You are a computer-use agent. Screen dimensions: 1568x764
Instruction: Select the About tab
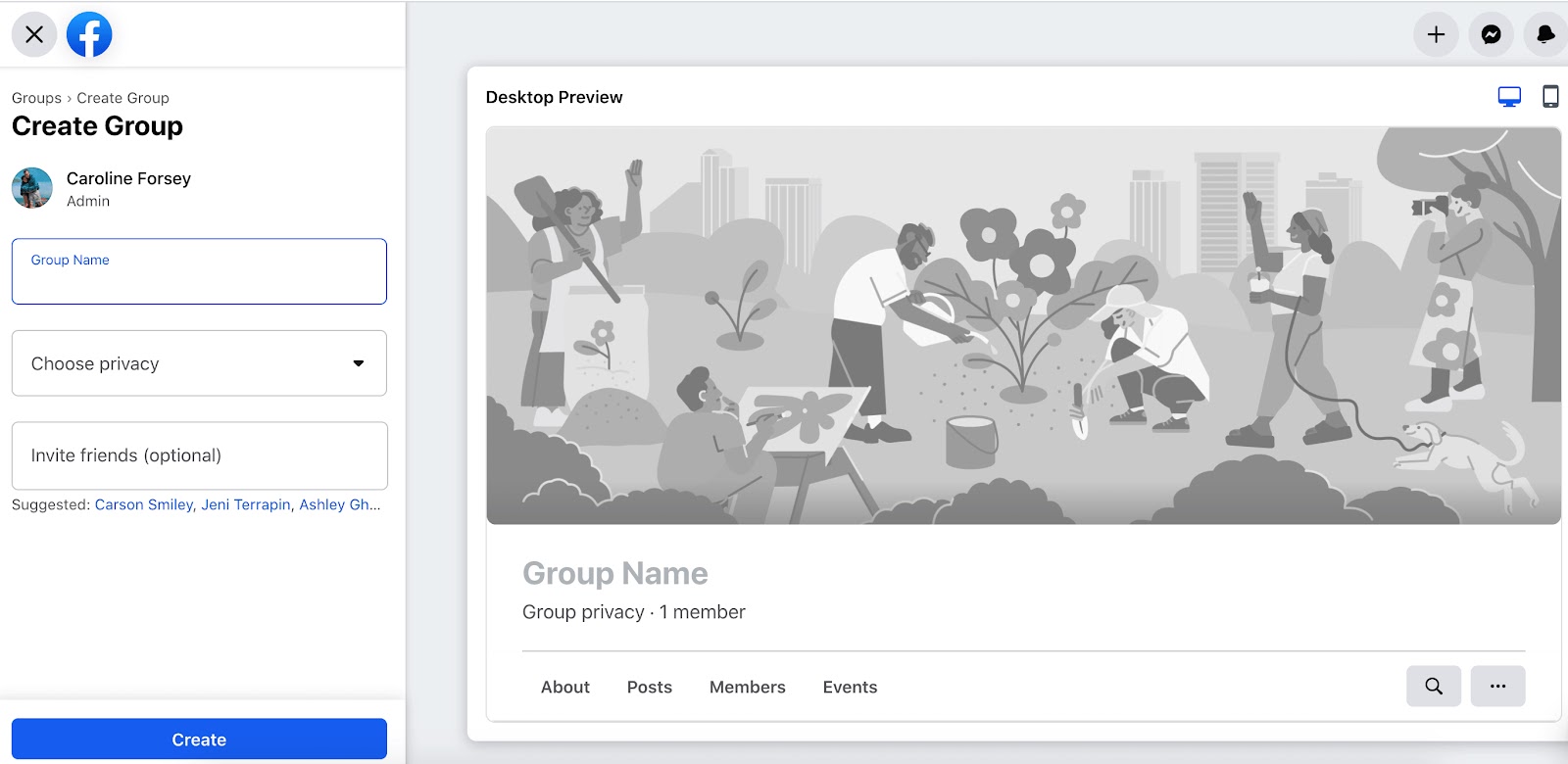point(565,687)
